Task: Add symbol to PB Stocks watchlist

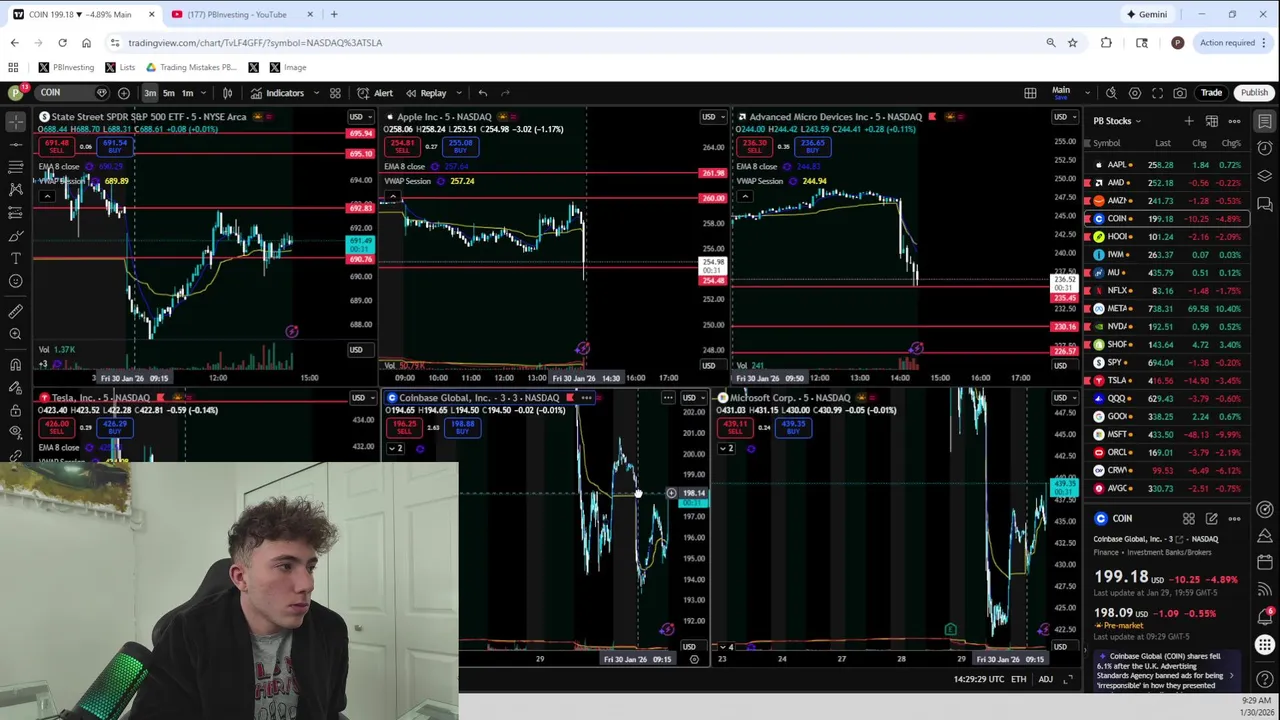Action: [1189, 121]
